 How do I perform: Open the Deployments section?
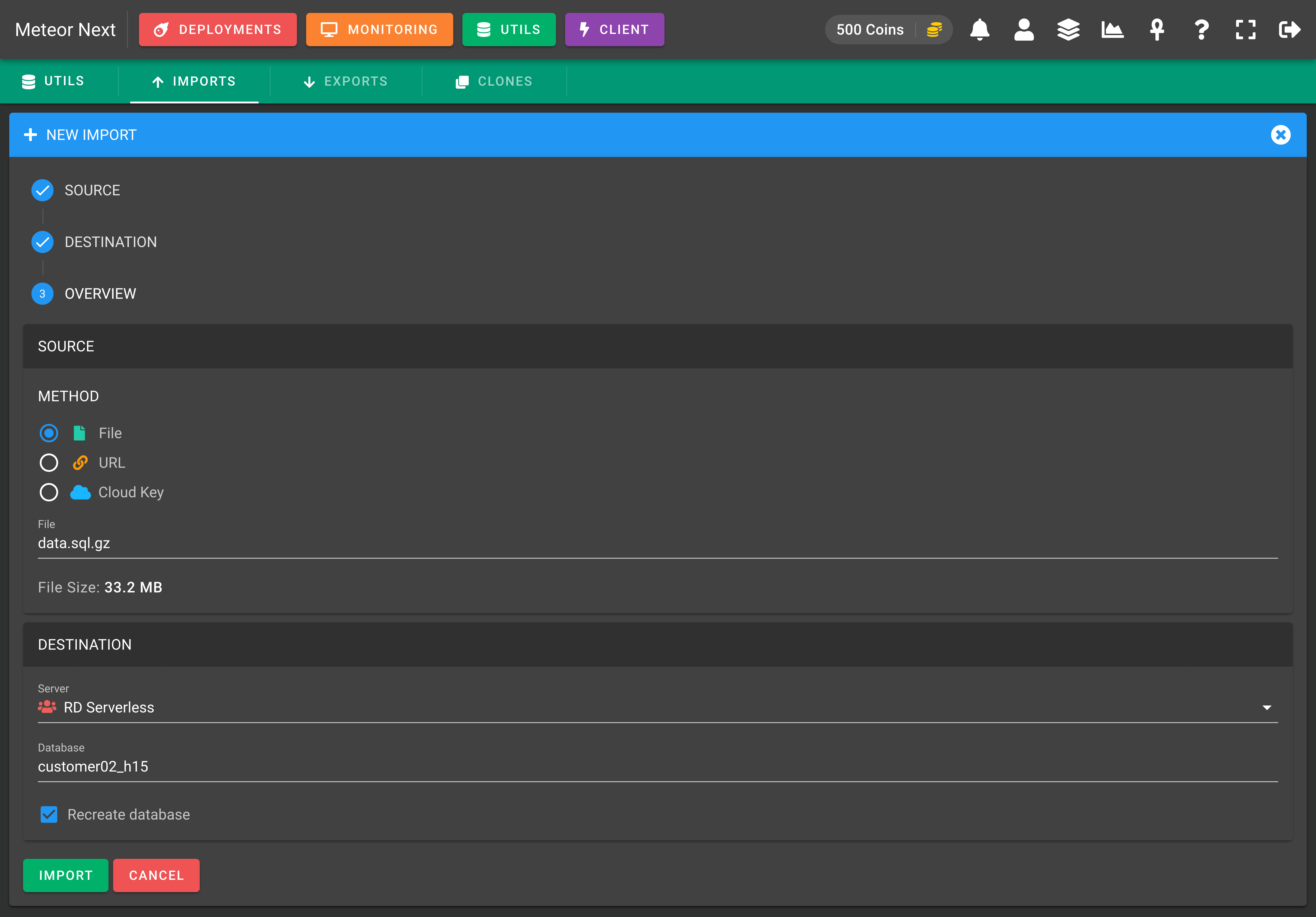(218, 30)
